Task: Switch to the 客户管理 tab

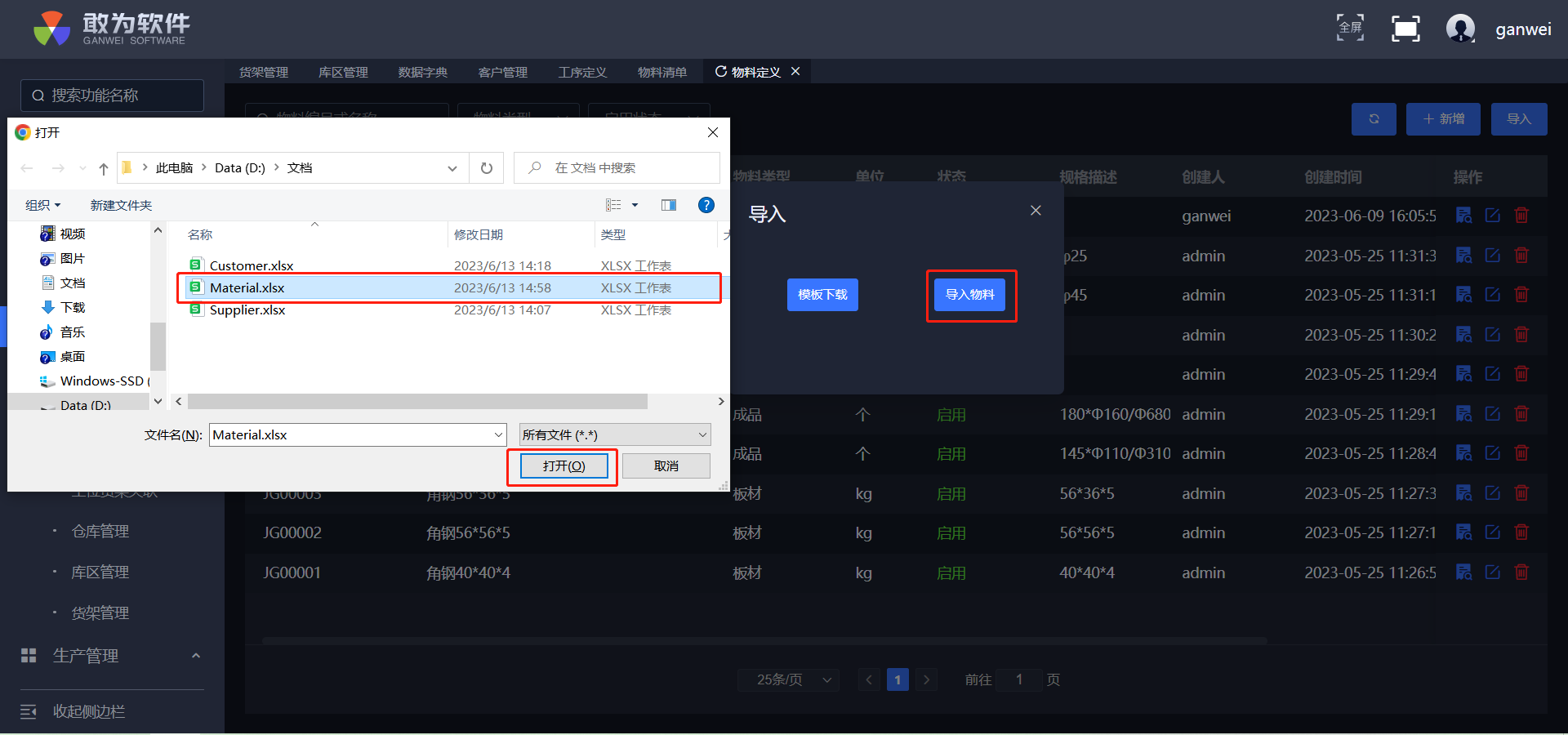Action: pyautogui.click(x=502, y=72)
